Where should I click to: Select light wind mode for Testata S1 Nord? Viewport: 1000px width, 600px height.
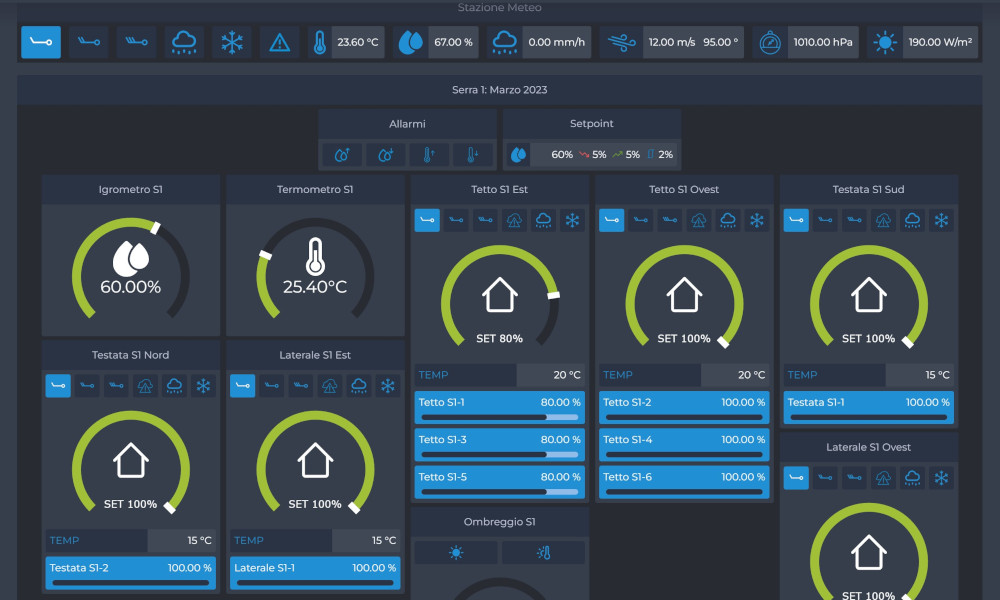click(x=58, y=386)
